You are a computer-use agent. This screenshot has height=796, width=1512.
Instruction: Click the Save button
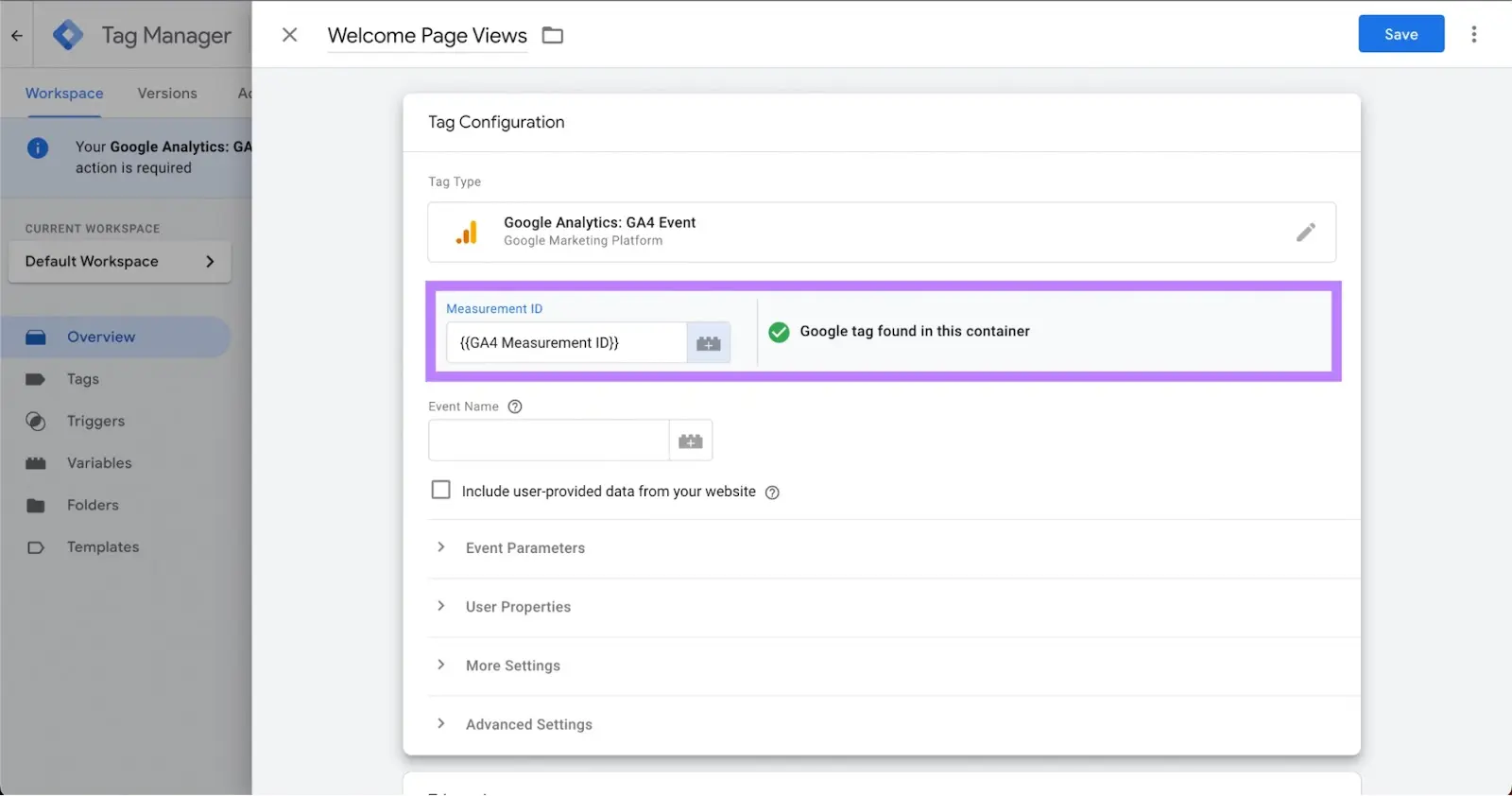pyautogui.click(x=1400, y=35)
